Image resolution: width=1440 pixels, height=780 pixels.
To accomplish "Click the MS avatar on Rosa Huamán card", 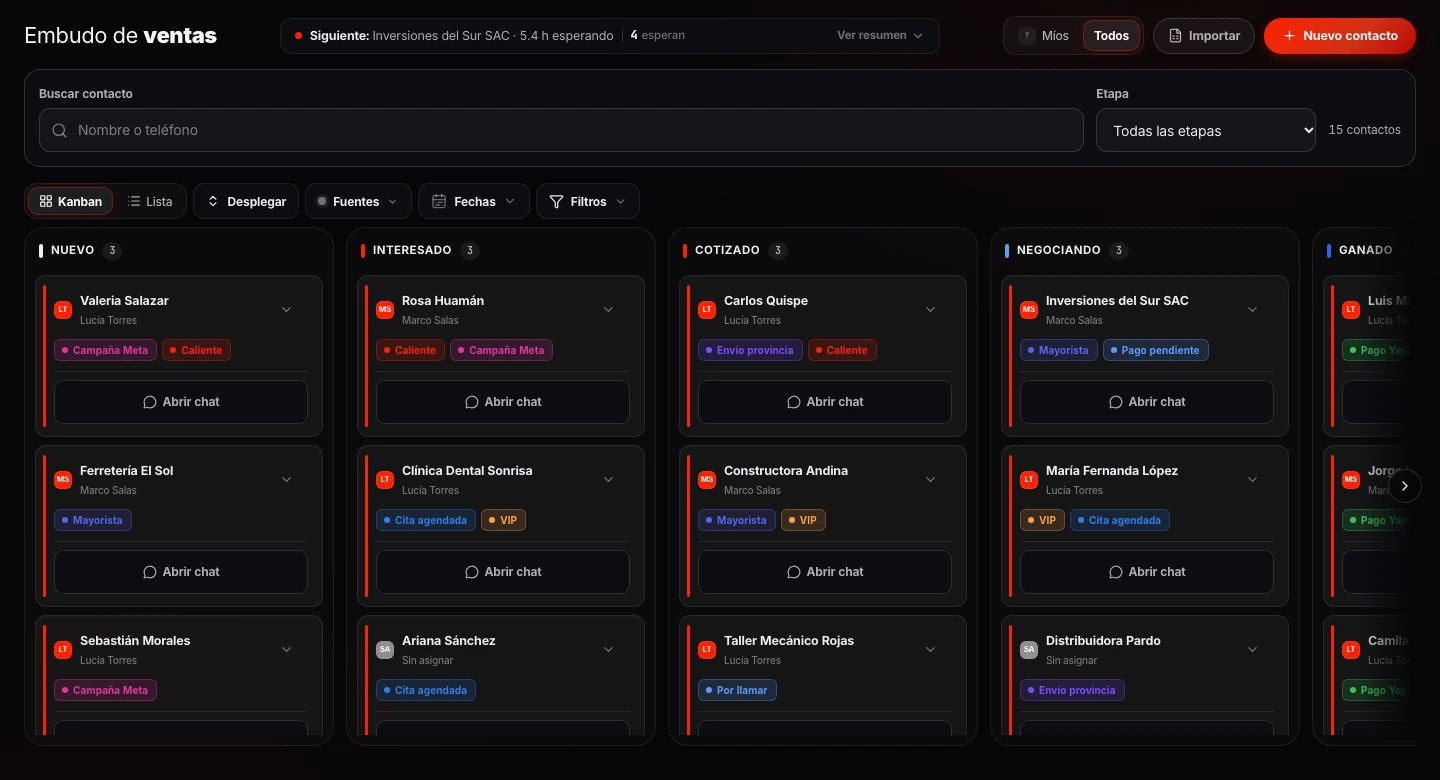I will [x=385, y=310].
